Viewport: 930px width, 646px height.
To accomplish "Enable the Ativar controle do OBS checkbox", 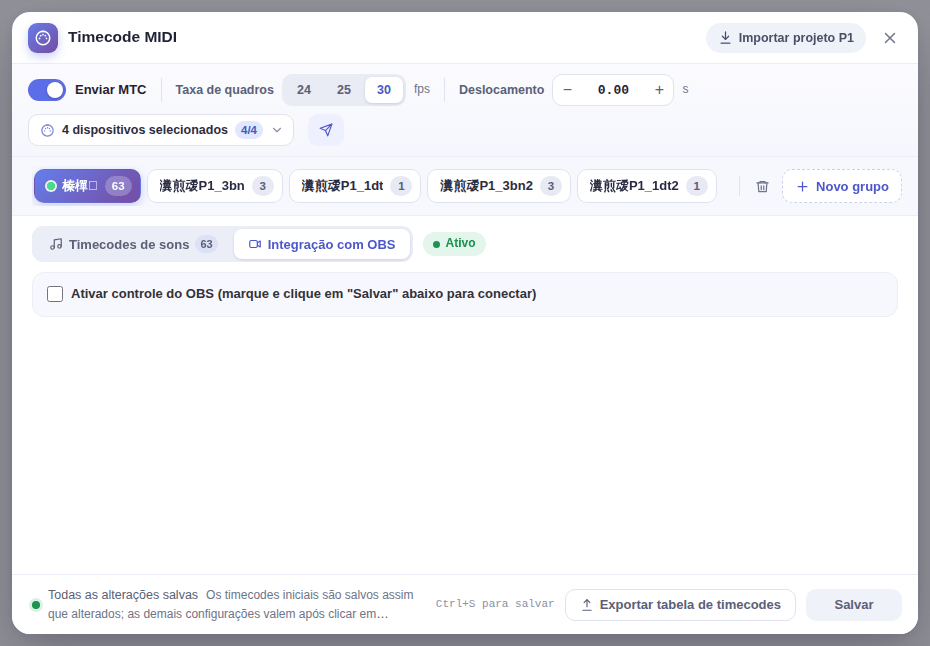I will (55, 294).
